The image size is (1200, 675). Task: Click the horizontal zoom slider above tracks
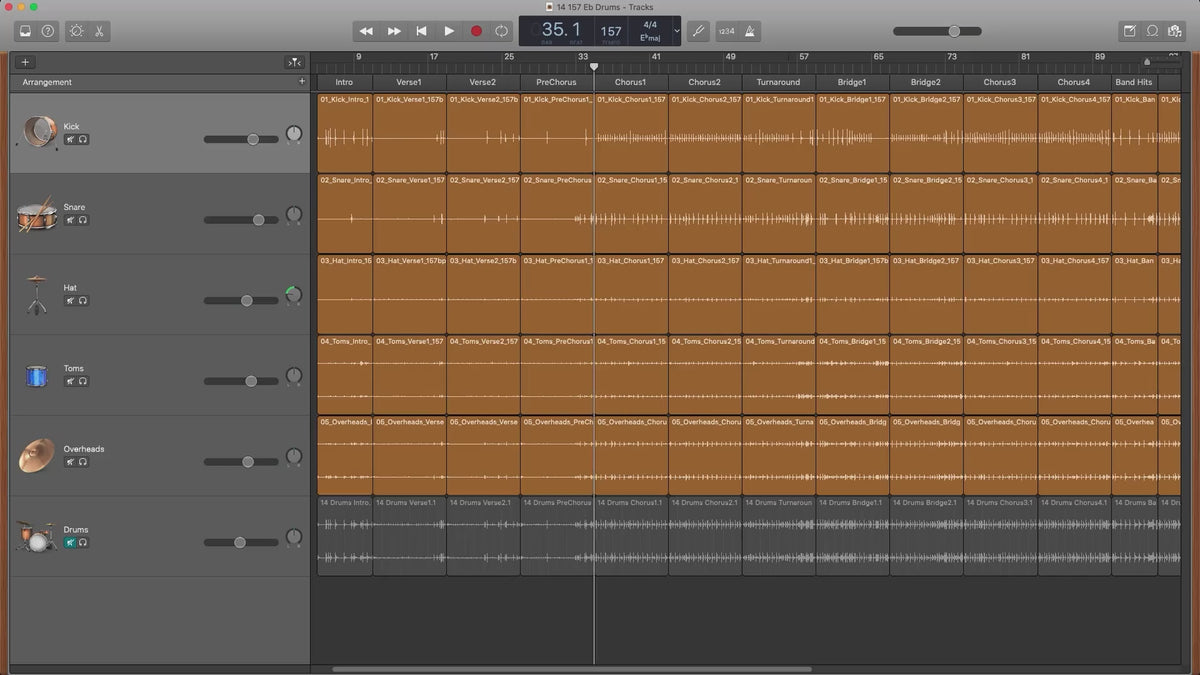pyautogui.click(x=1162, y=62)
